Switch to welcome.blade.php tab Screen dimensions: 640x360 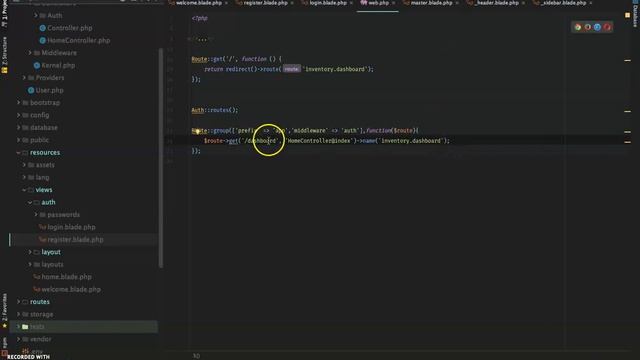pos(199,3)
